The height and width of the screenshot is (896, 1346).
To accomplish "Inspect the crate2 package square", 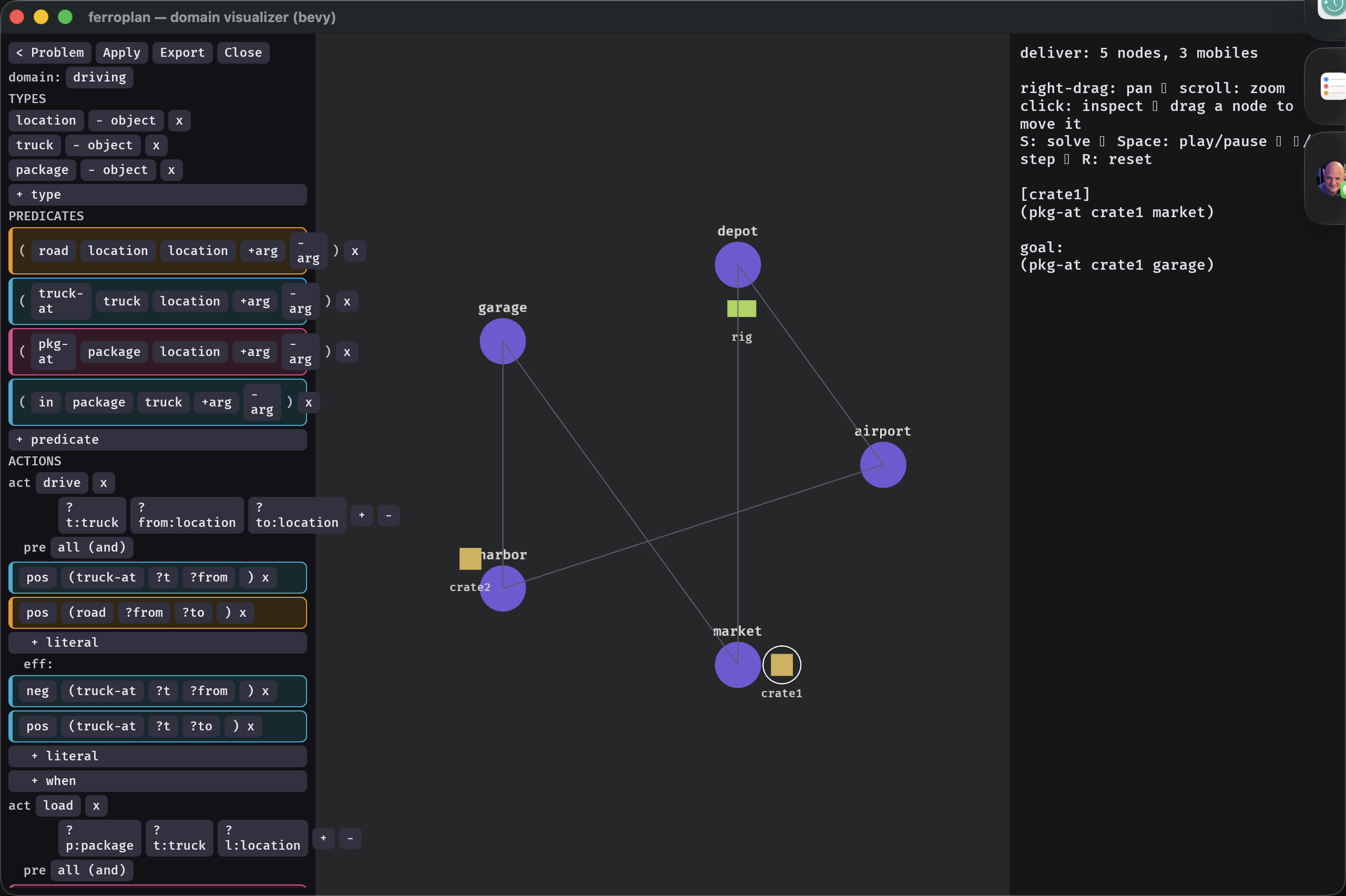I will (x=470, y=559).
